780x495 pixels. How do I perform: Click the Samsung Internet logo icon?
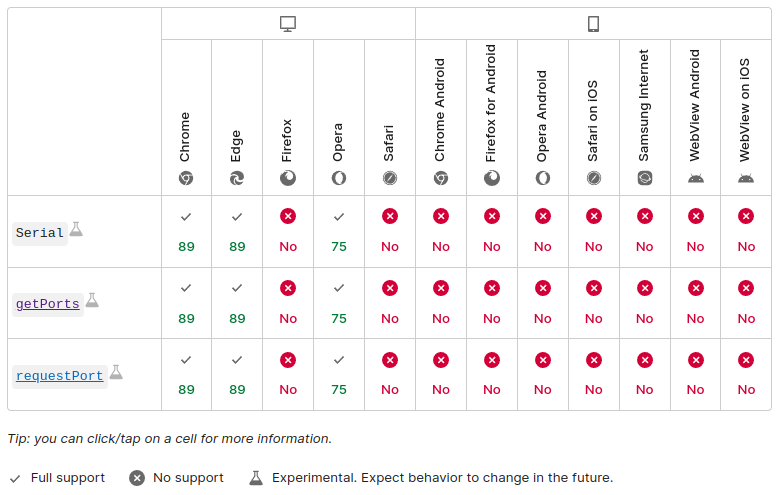coord(645,178)
